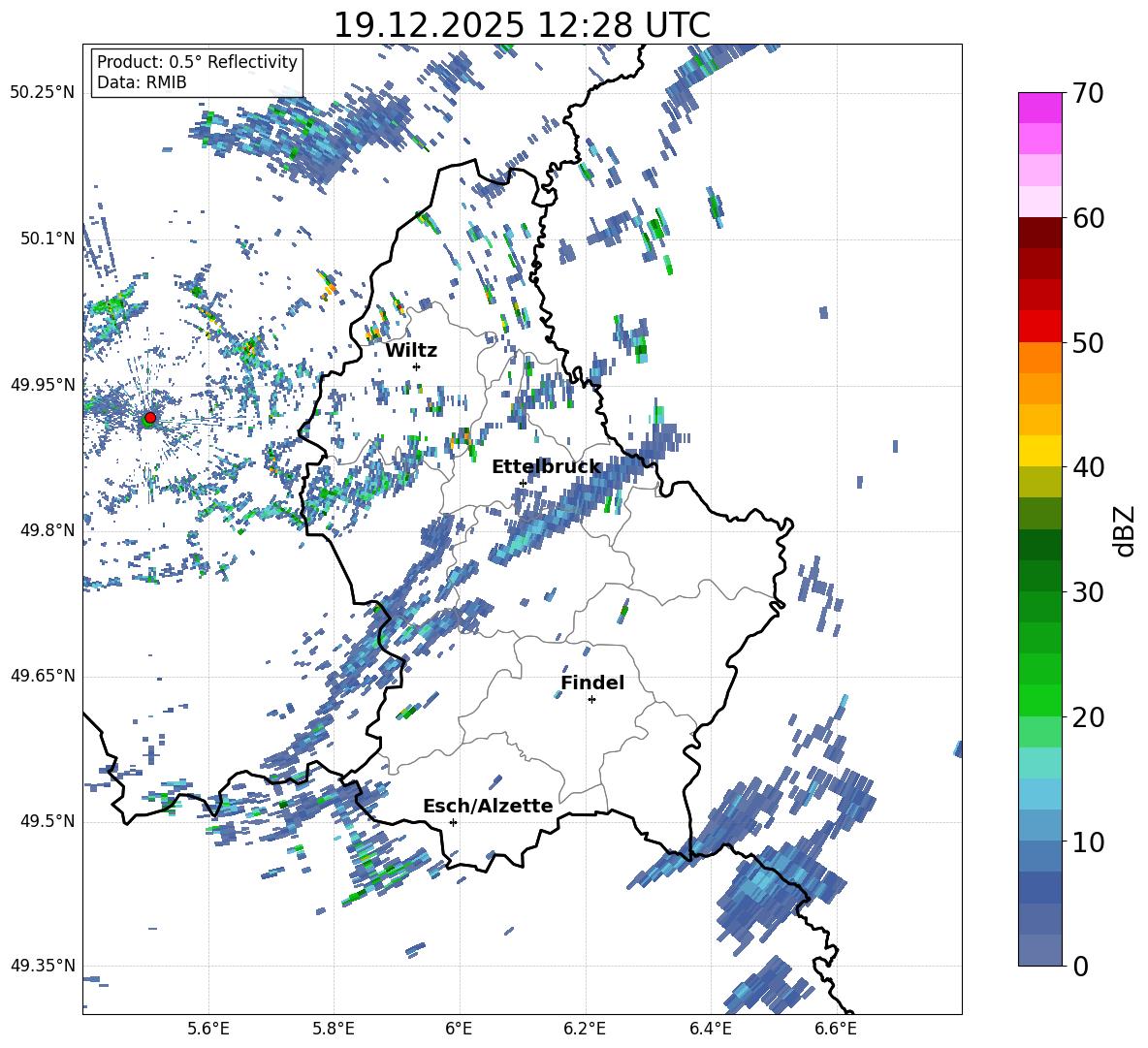Click the magenta top colorbar swatch
Image resolution: width=1148 pixels, height=1048 pixels.
pyautogui.click(x=1039, y=109)
